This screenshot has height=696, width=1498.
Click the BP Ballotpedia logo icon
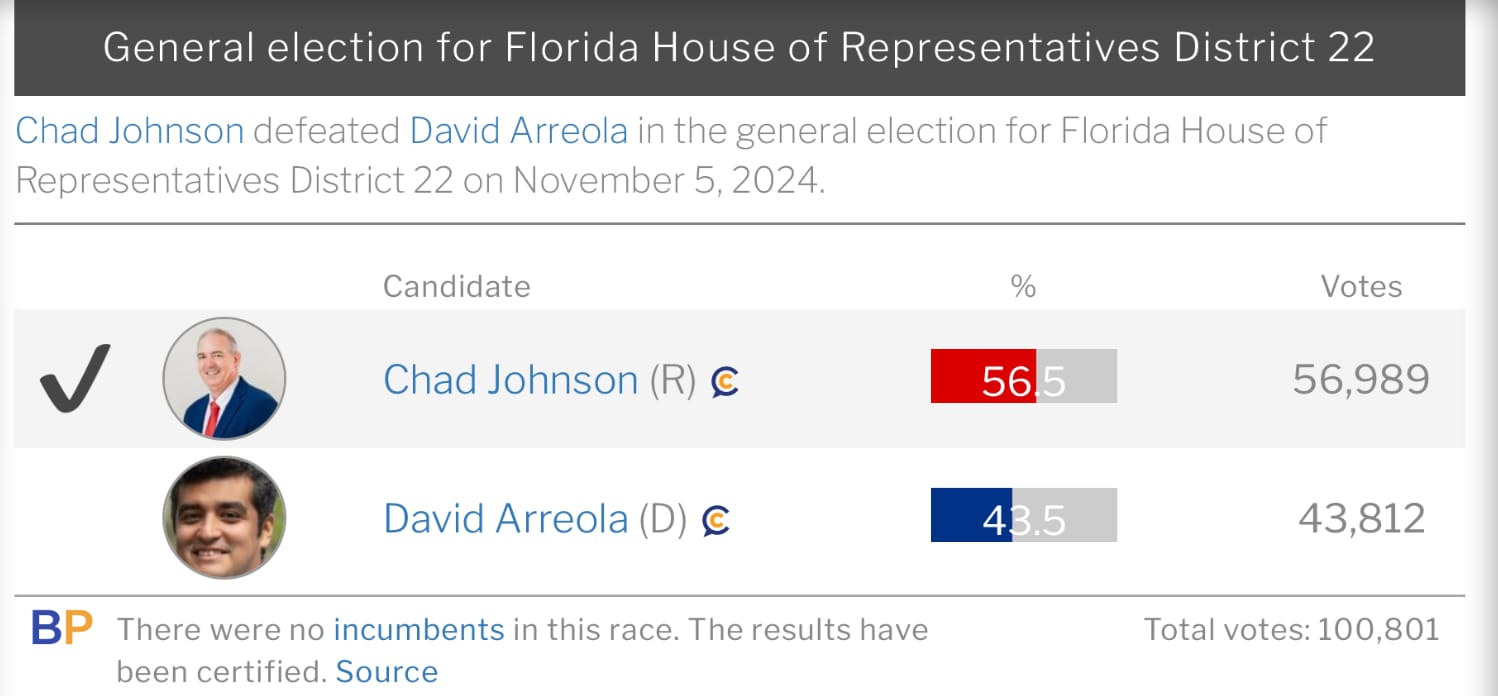coord(62,628)
